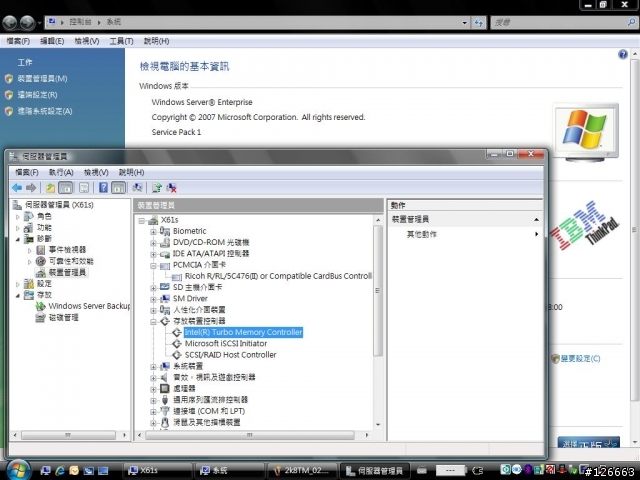Click the Intel Turbo Memory Controller device icon

(x=176, y=333)
